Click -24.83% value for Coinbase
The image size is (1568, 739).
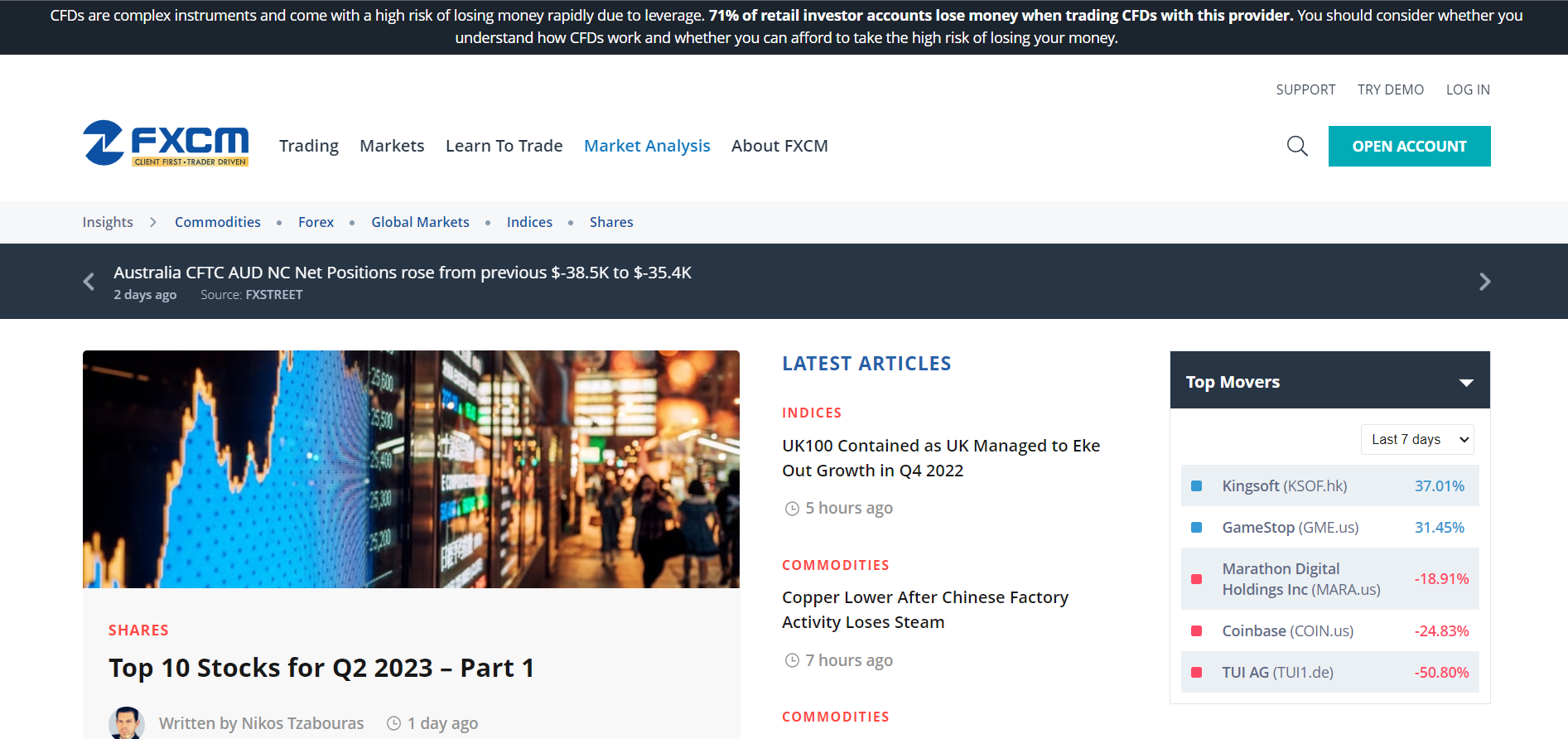(1441, 631)
